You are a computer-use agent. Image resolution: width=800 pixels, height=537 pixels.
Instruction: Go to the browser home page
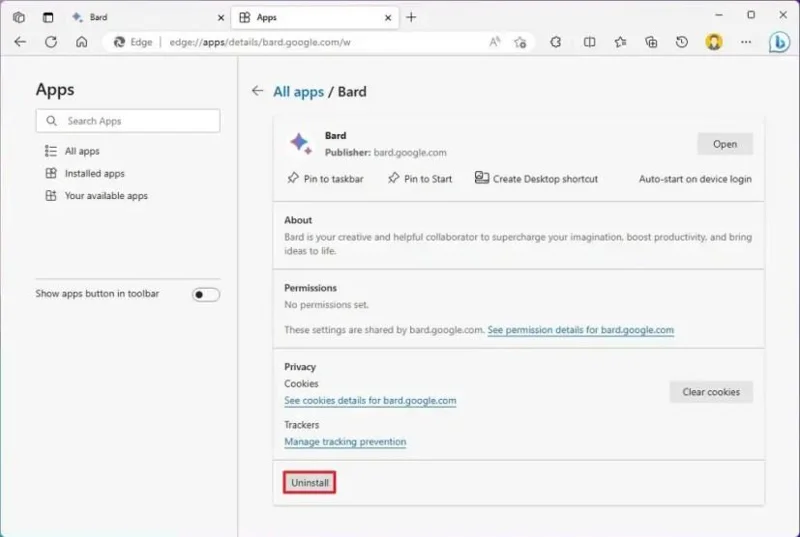click(x=82, y=42)
